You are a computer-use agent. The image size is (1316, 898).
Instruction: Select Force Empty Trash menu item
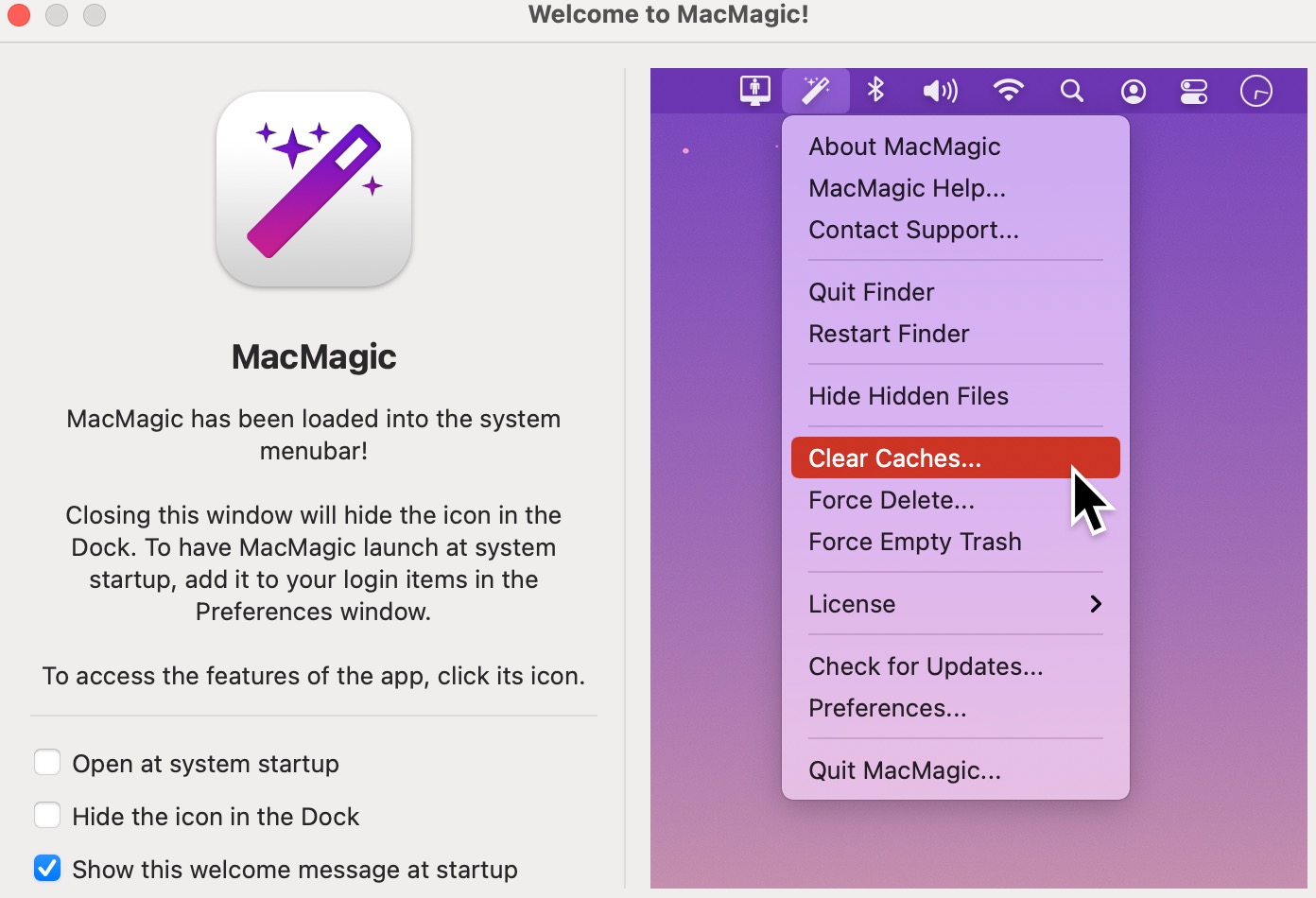[956, 542]
